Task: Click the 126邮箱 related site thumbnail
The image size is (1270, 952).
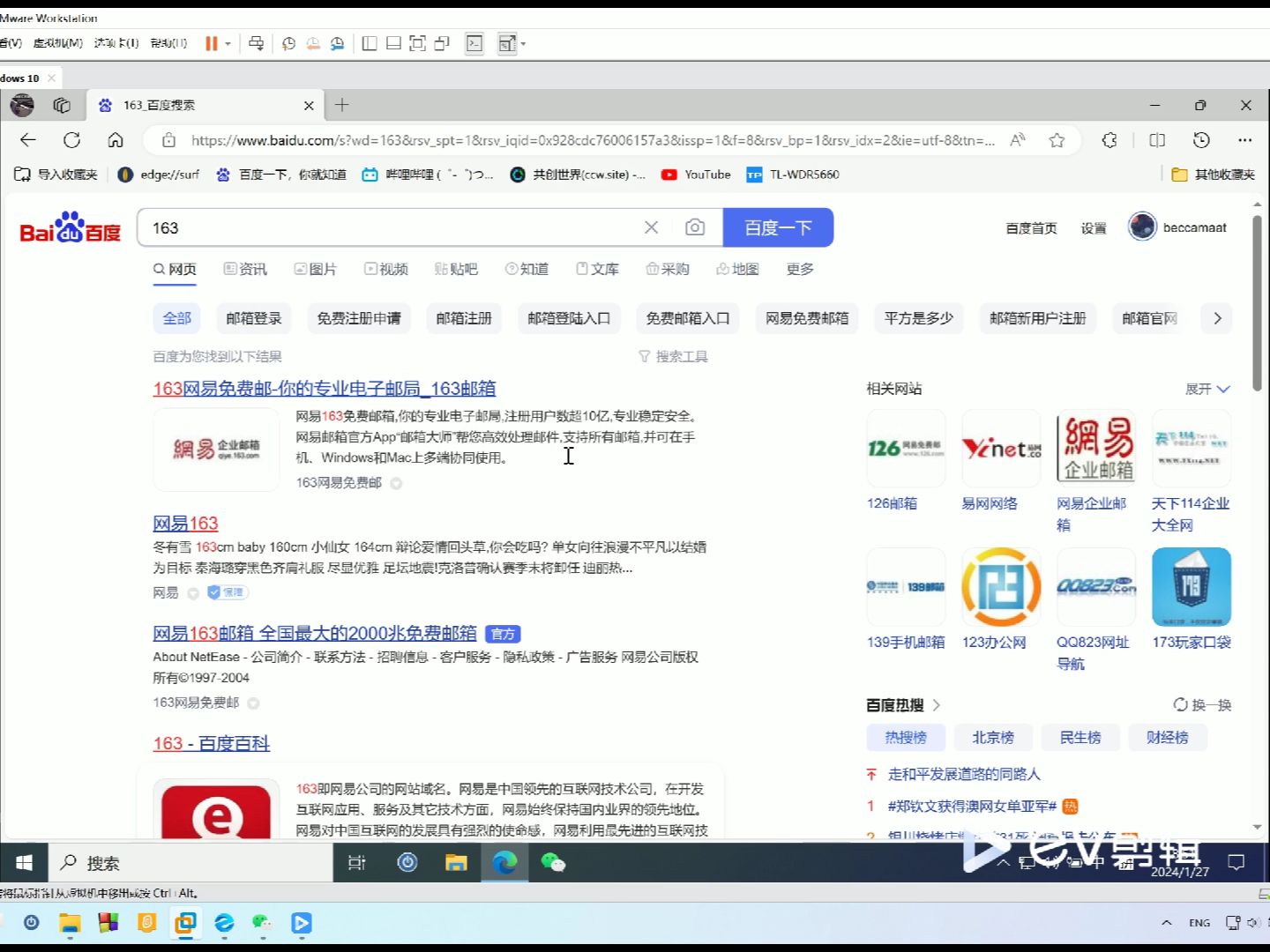Action: pos(906,448)
